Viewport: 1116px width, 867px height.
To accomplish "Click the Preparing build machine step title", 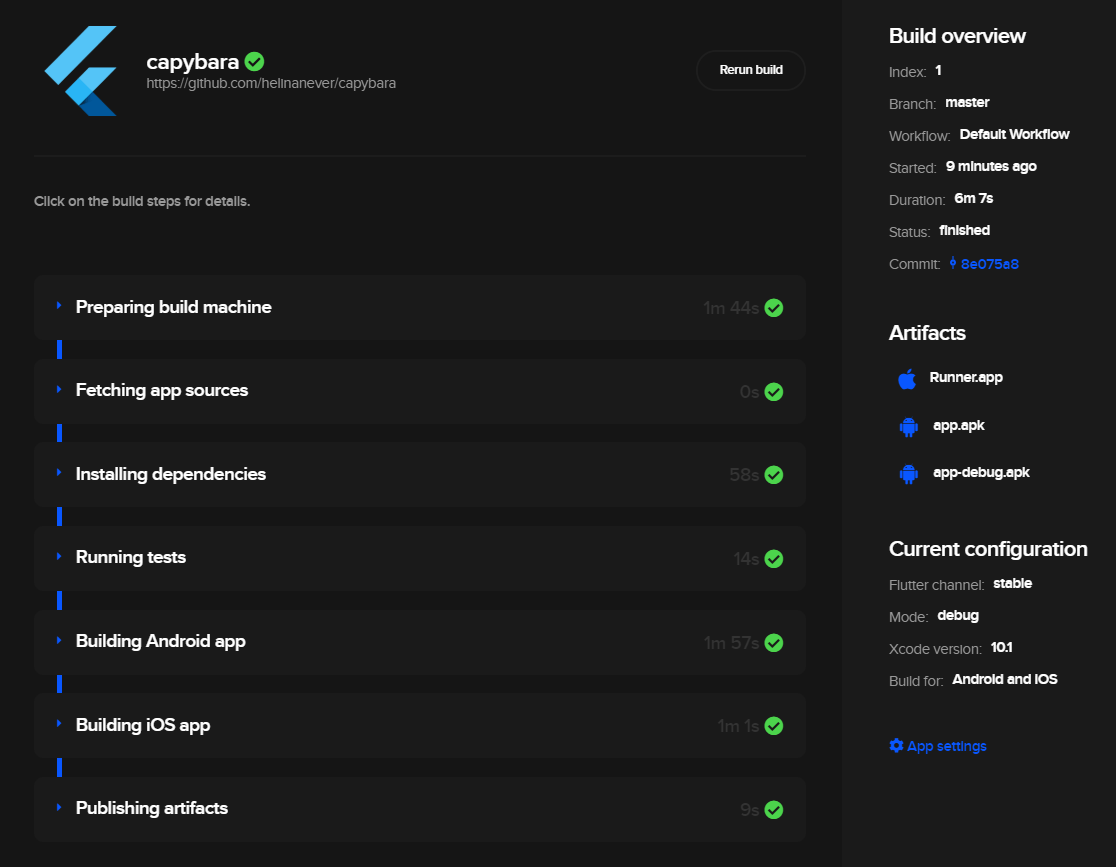I will [174, 307].
